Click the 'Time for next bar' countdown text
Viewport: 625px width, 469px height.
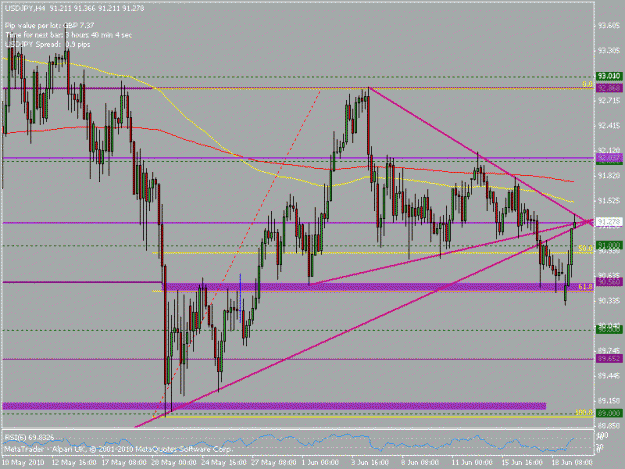[x=68, y=35]
